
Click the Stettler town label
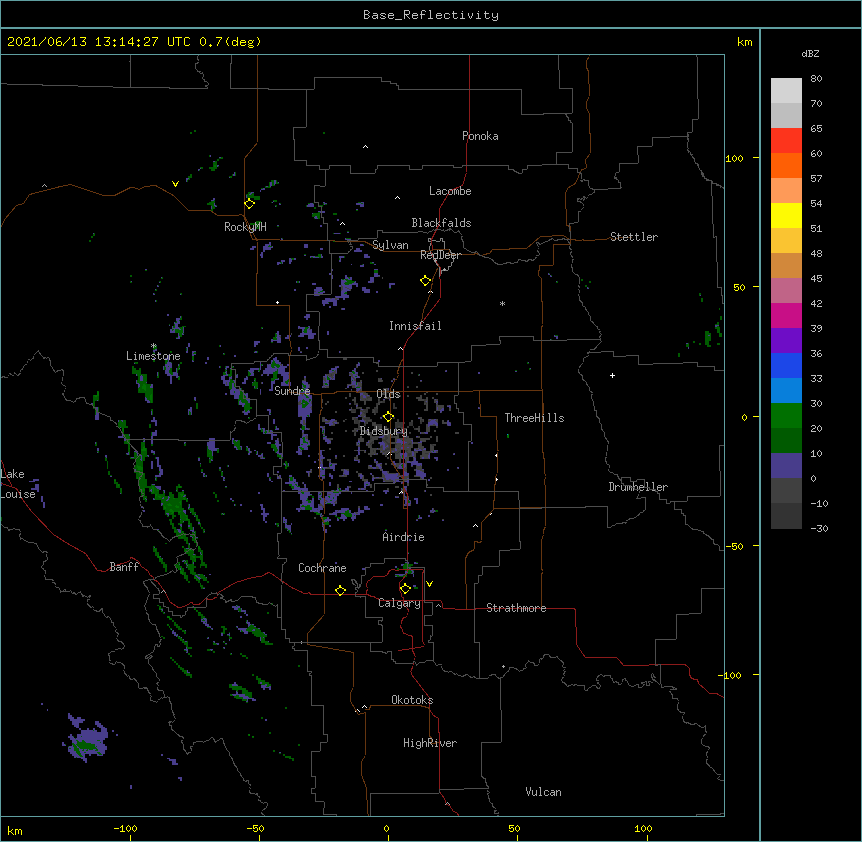tap(634, 237)
